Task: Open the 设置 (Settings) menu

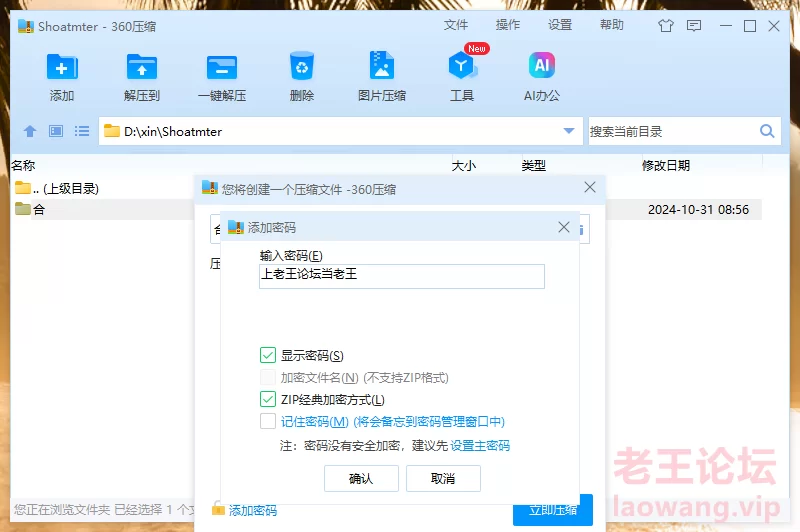Action: 560,25
